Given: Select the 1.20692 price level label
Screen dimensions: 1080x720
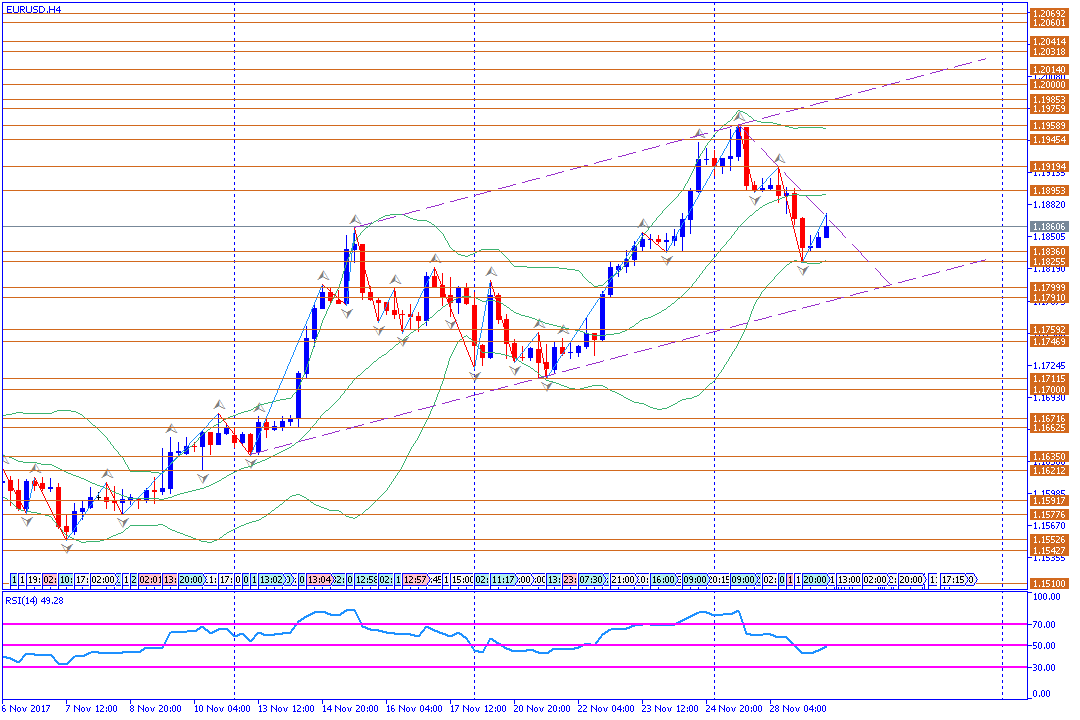Looking at the screenshot, I should click(1048, 12).
